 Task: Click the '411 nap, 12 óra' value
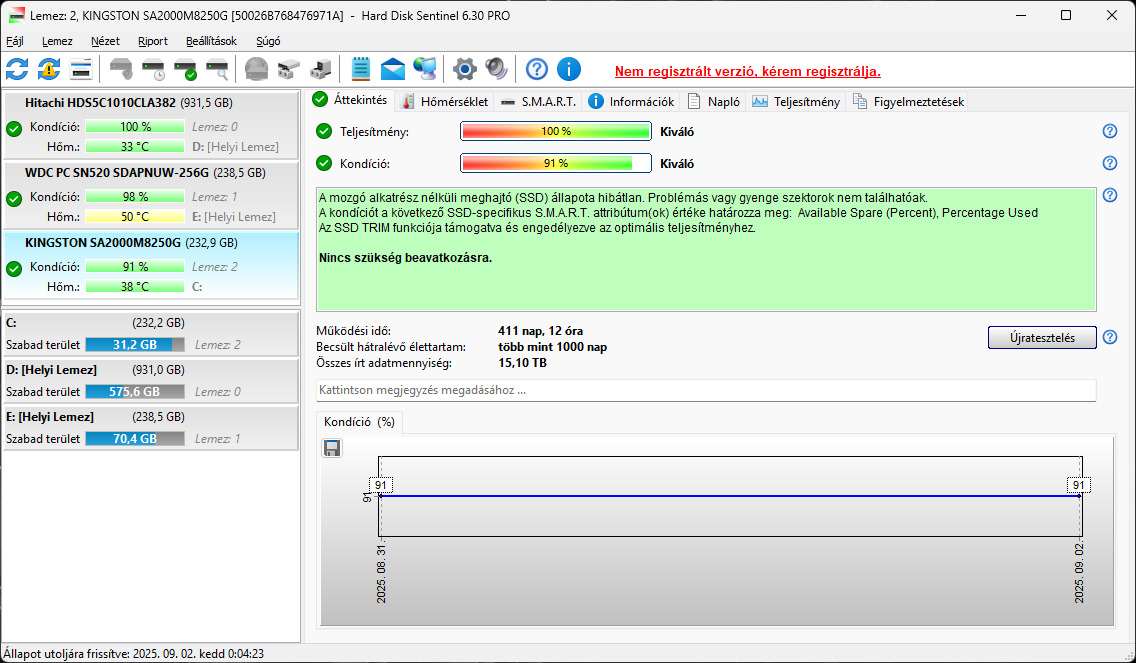[540, 331]
